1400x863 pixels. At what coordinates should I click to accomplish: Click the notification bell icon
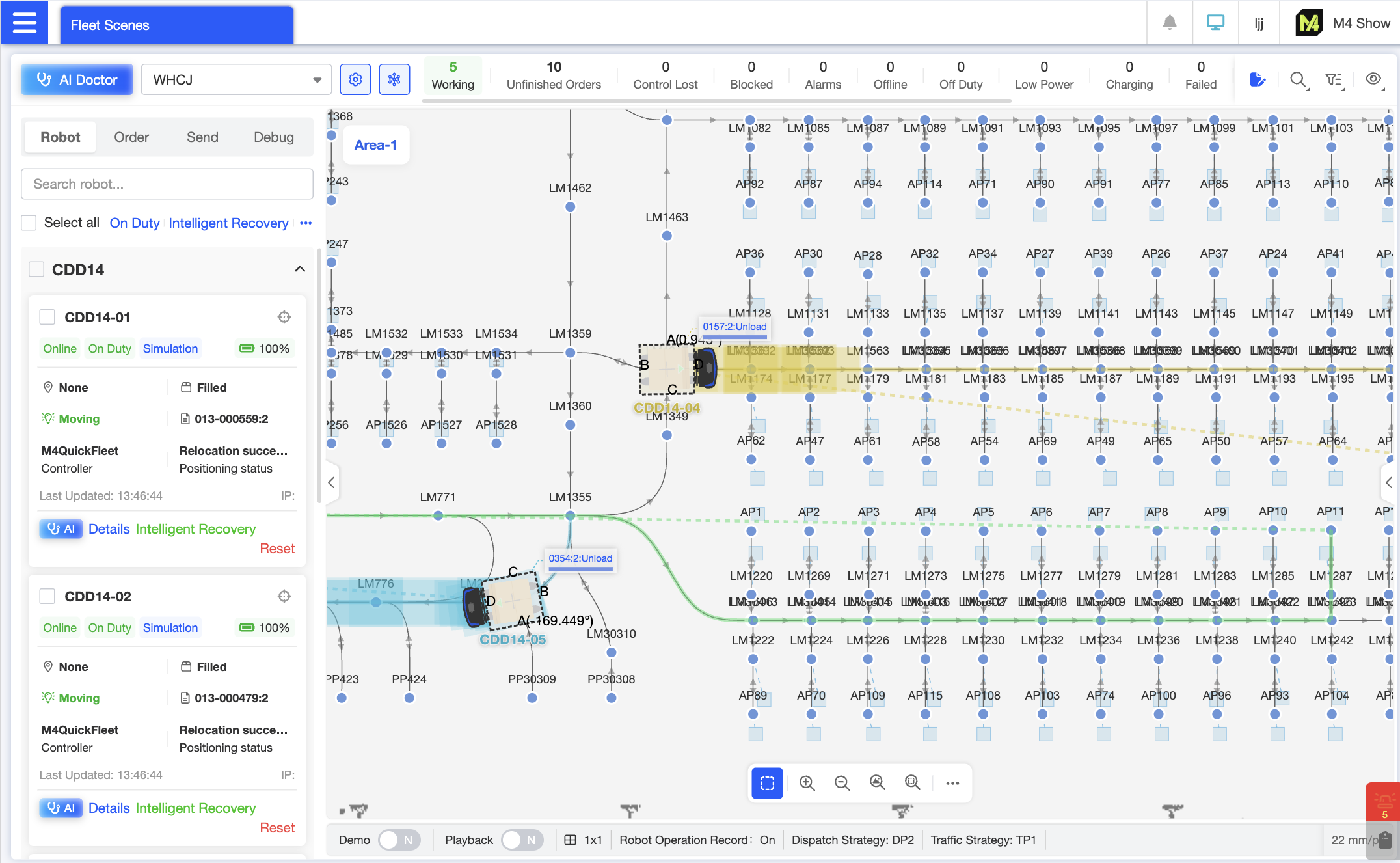coord(1169,23)
